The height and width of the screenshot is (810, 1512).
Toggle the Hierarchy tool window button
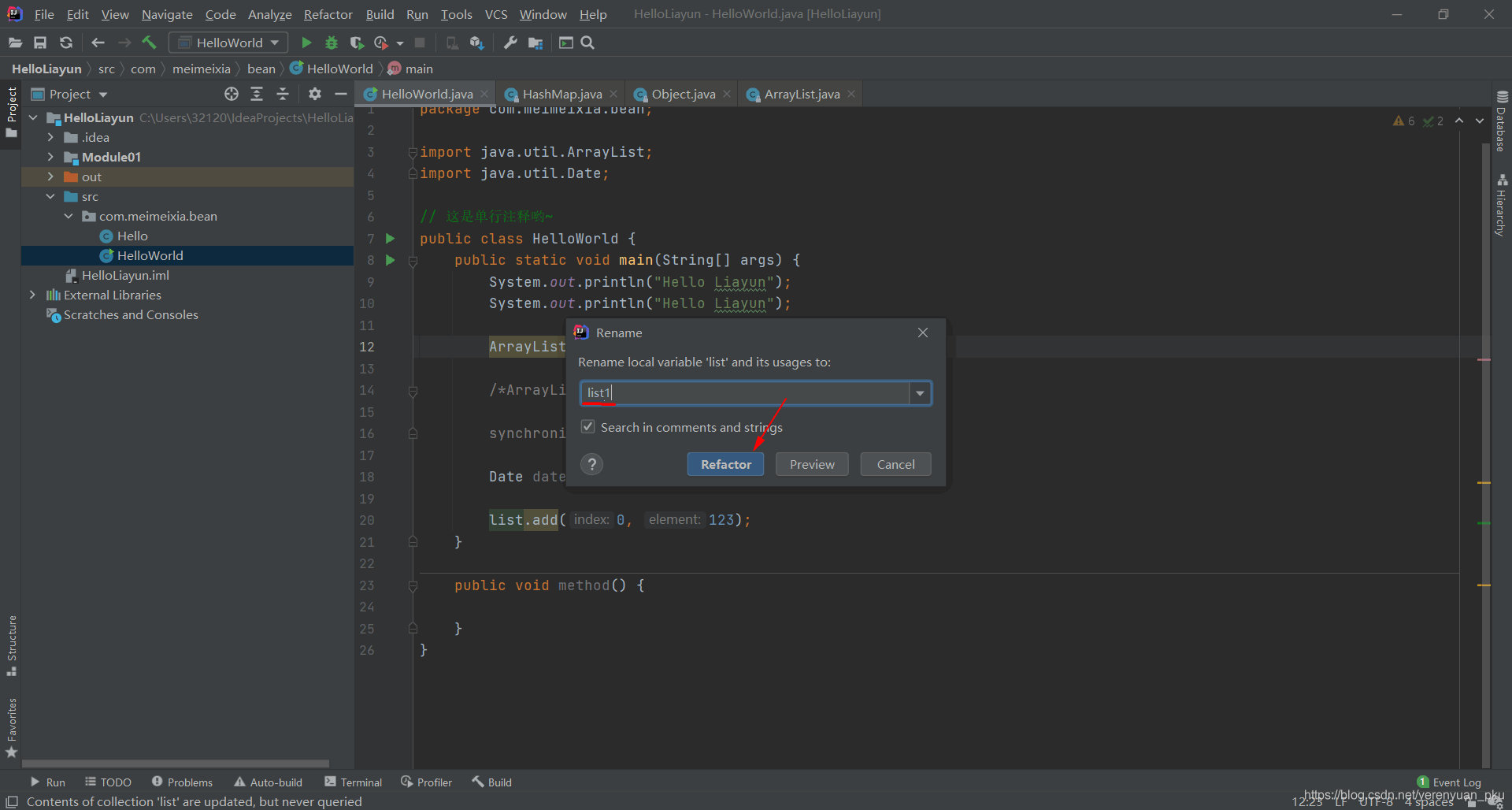click(1501, 205)
